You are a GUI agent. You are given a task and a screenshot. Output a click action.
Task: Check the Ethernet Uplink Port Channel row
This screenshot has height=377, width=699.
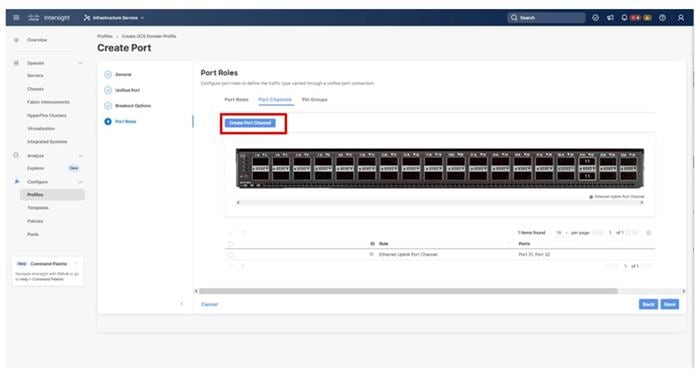[230, 254]
